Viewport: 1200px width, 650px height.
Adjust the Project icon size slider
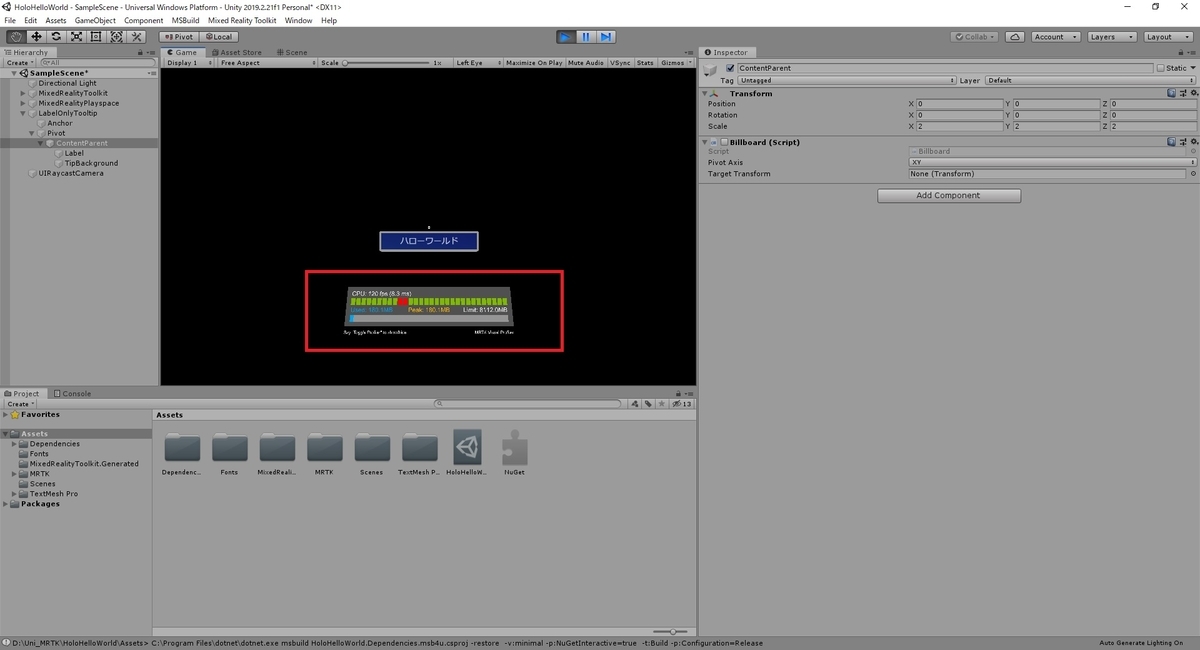pos(670,632)
